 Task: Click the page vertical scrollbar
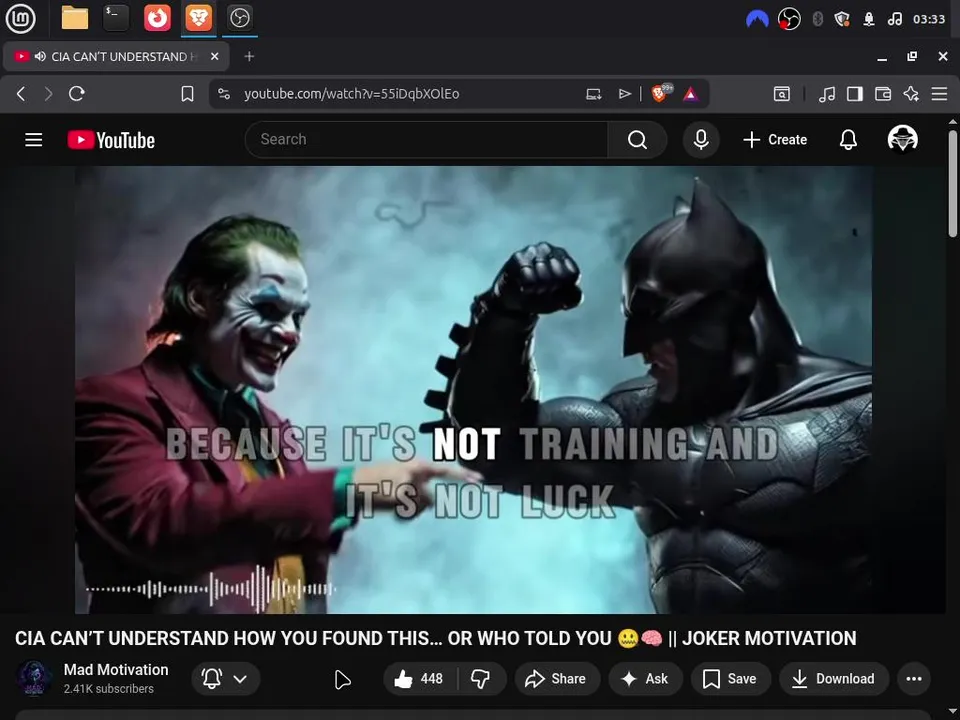point(953,183)
